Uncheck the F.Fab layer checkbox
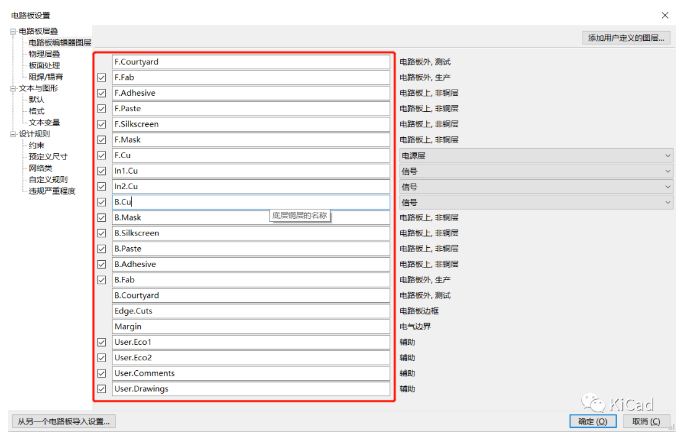Viewport: 687px width, 447px height. (102, 78)
